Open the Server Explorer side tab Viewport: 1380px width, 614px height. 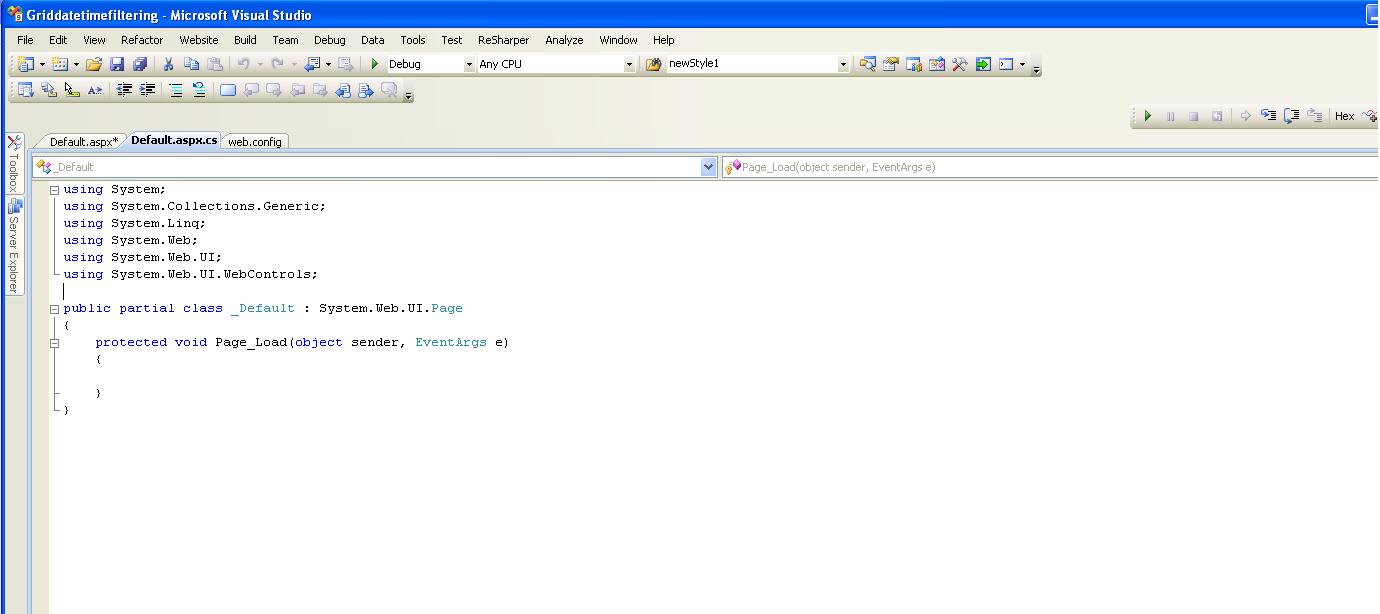(x=13, y=246)
